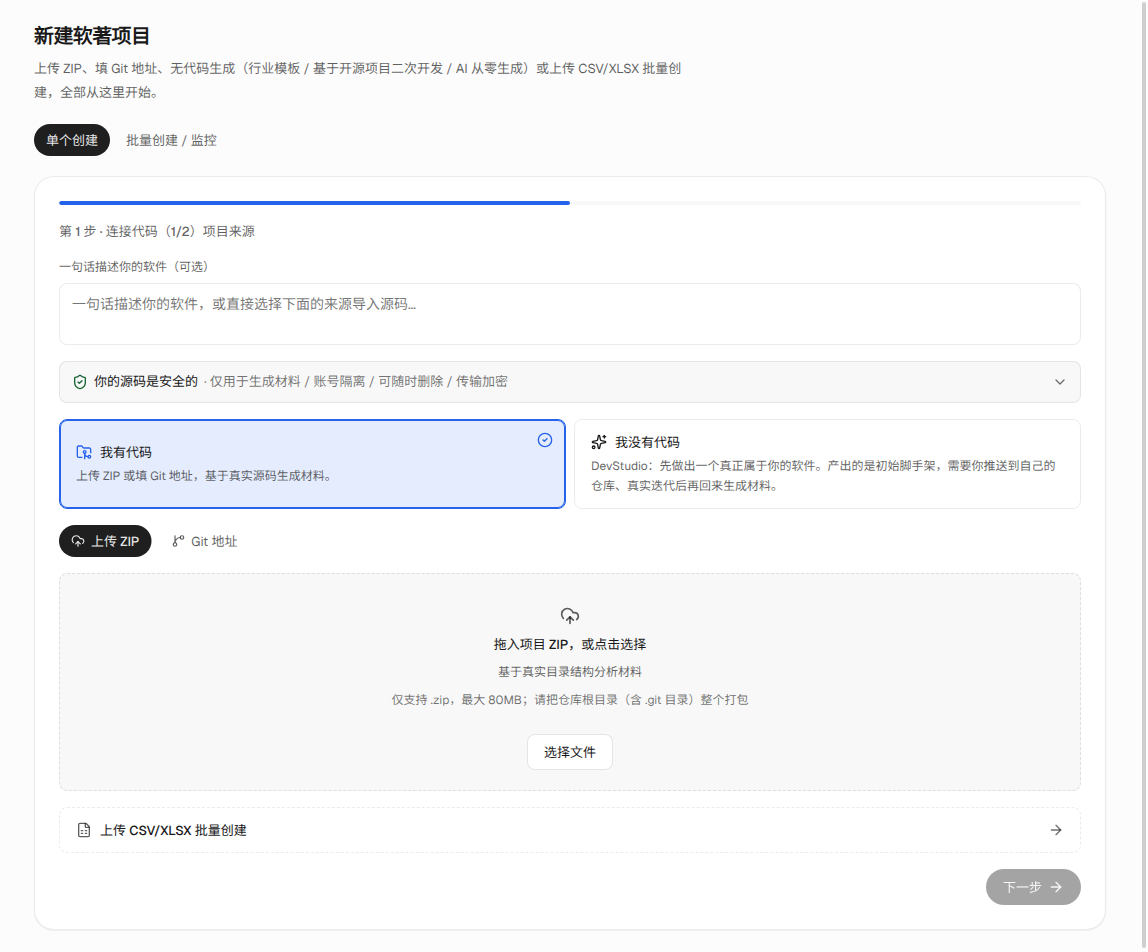Click the page vertical scrollbar
The image size is (1148, 952).
click(1144, 476)
